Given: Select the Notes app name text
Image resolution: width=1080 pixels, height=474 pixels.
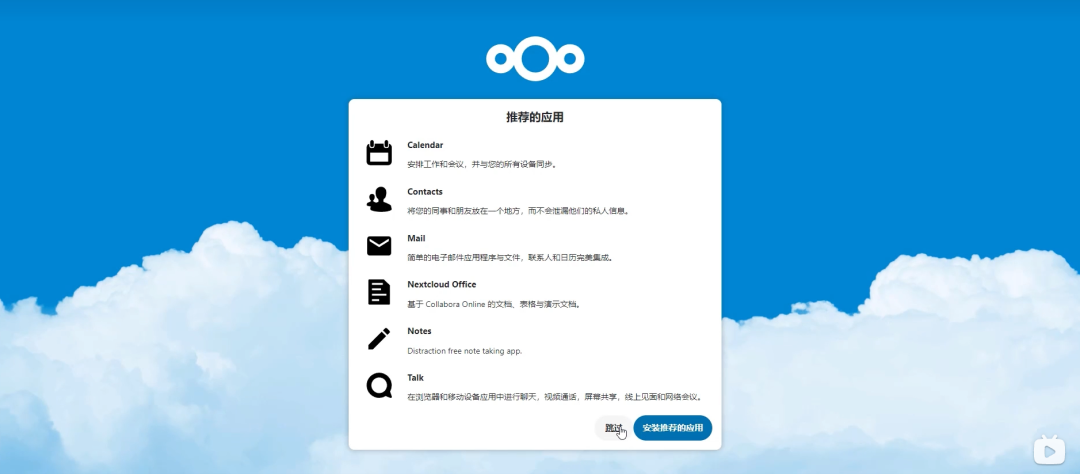Looking at the screenshot, I should point(419,331).
